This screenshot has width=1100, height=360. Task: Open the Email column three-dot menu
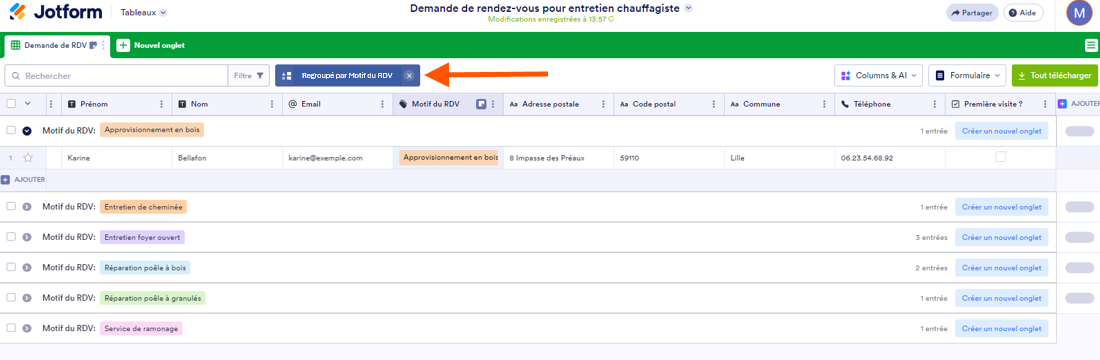click(382, 104)
